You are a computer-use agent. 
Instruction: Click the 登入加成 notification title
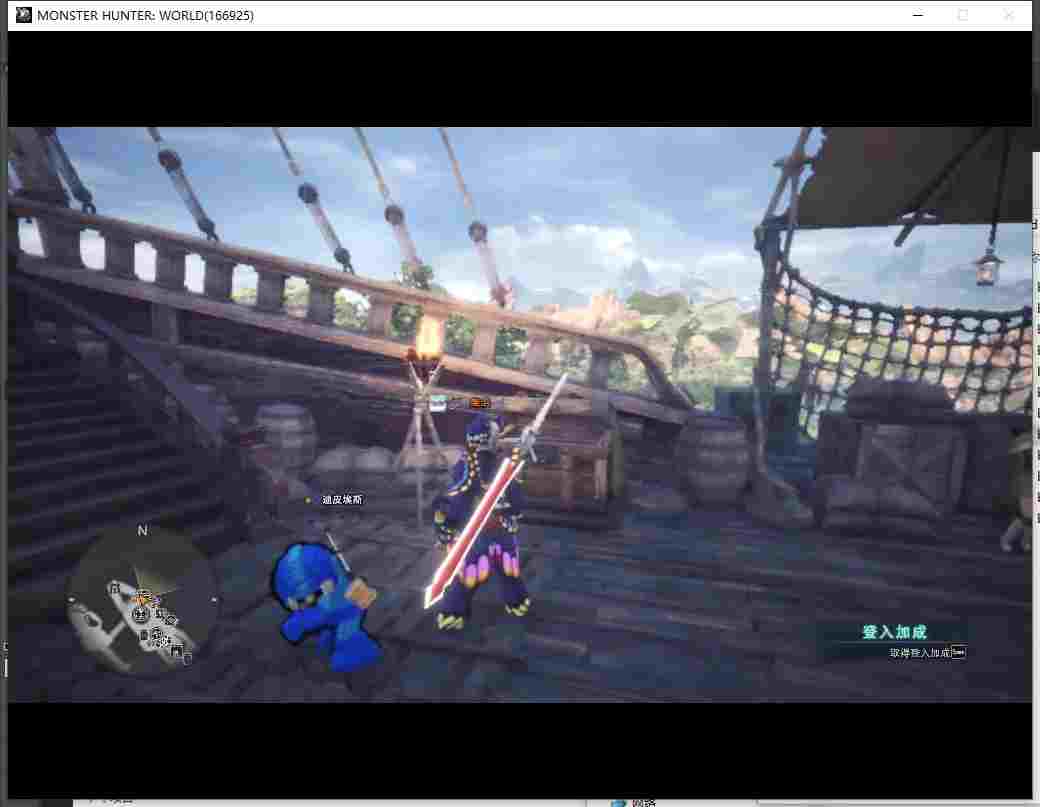point(894,632)
